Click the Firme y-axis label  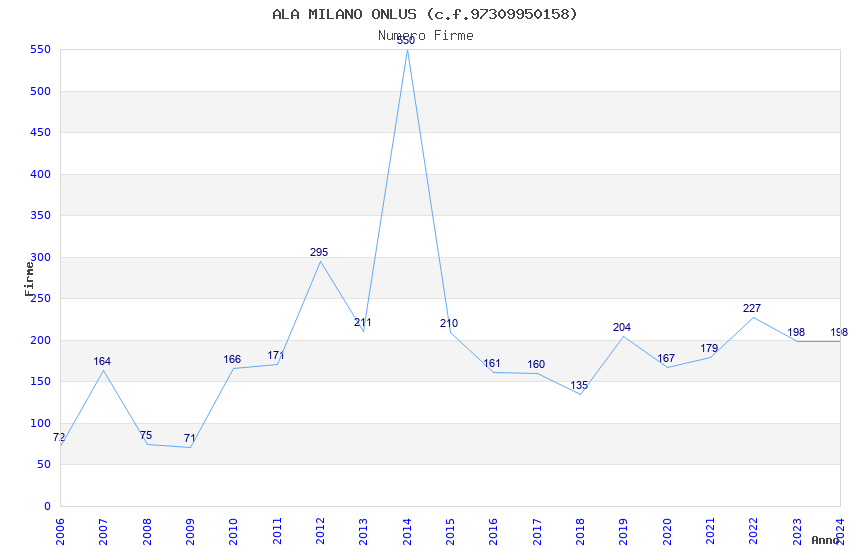pyautogui.click(x=29, y=279)
